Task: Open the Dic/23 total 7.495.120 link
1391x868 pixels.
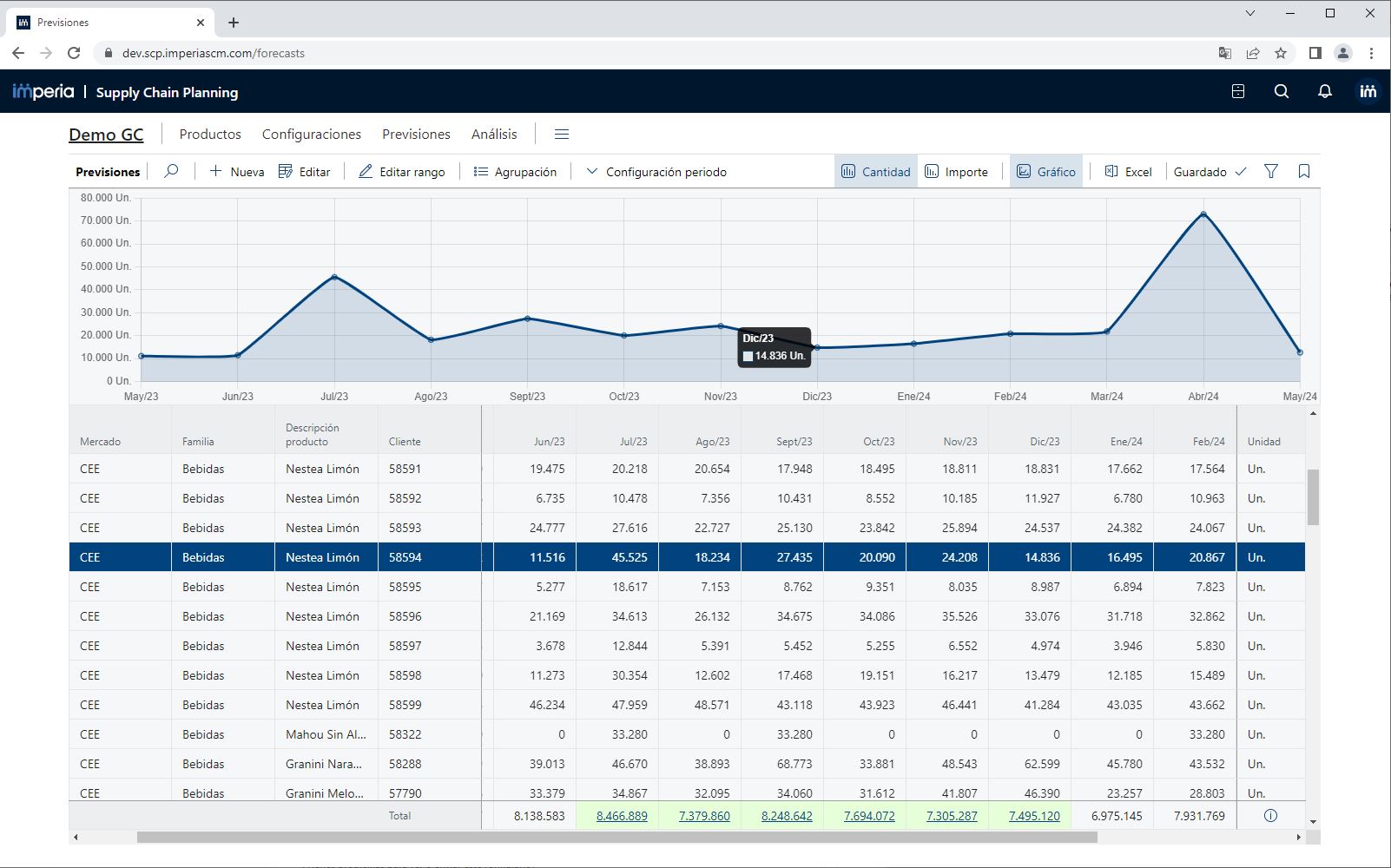Action: [1034, 816]
